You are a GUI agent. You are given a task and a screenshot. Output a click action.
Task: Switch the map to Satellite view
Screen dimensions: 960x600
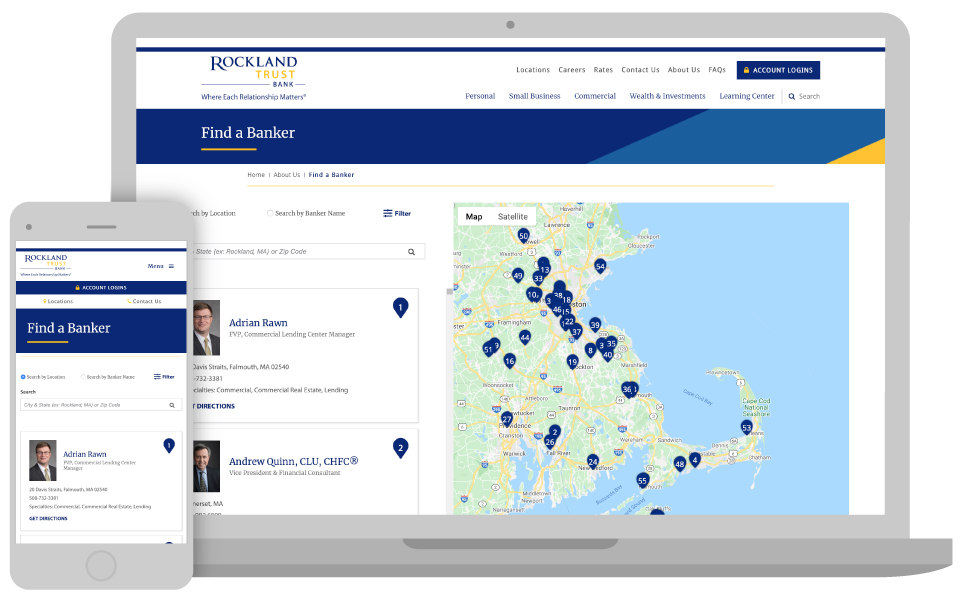(512, 217)
